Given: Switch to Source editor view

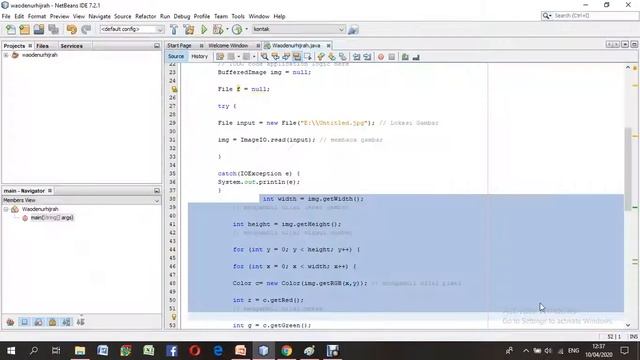Looking at the screenshot, I should (176, 57).
